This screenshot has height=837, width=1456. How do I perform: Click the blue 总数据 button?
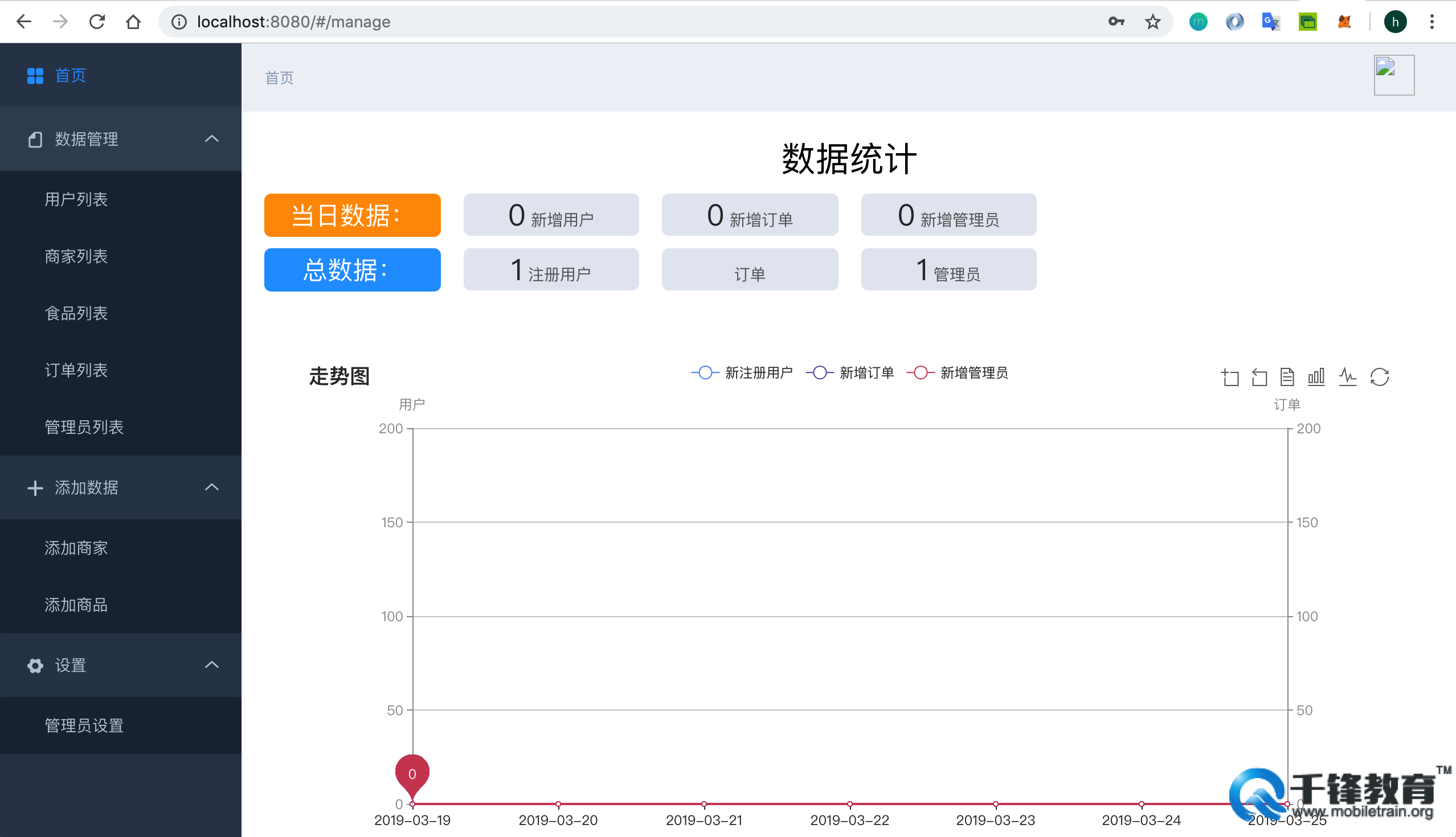click(x=352, y=270)
